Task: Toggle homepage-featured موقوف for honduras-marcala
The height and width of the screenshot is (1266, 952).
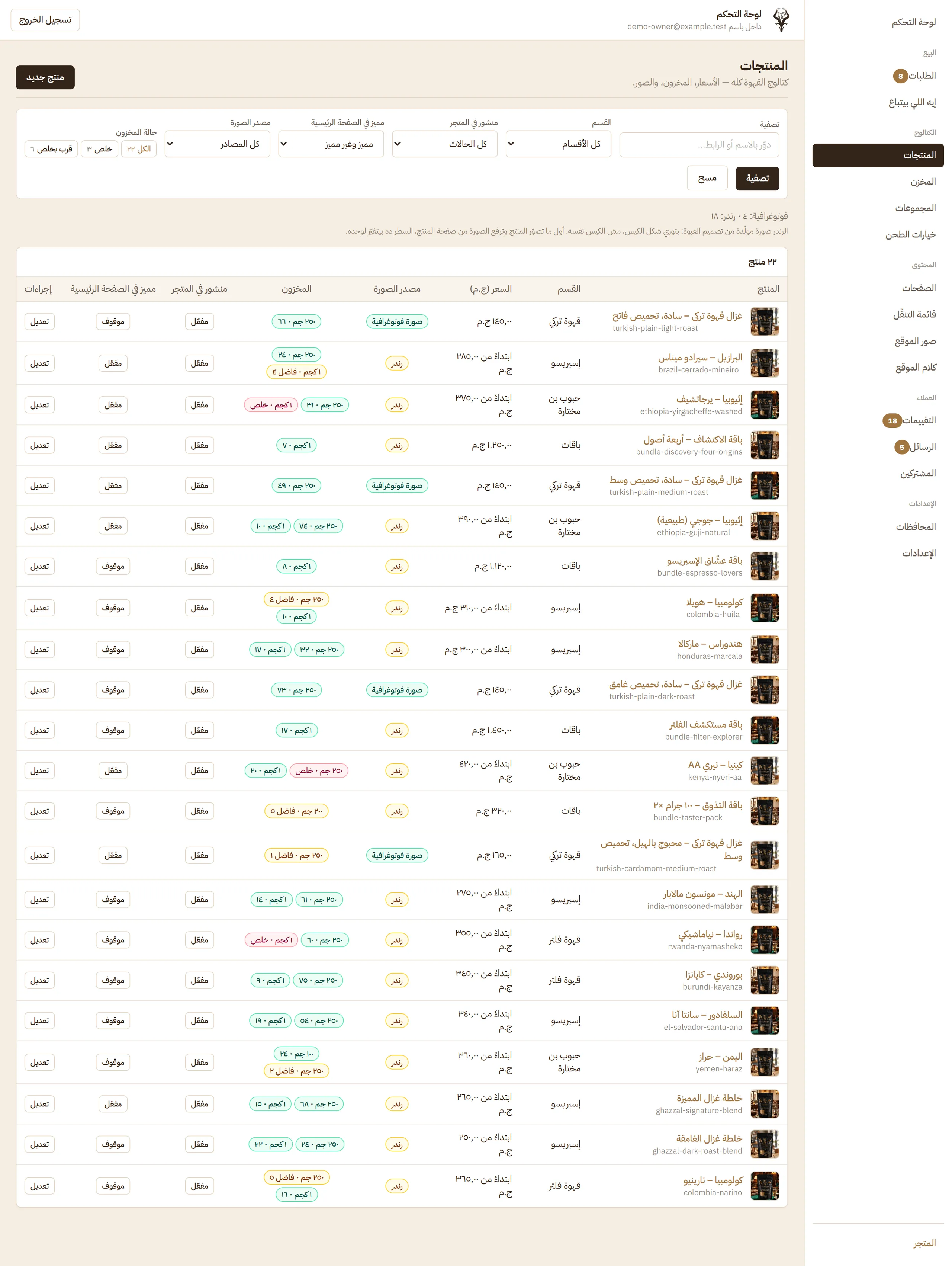Action: [113, 650]
